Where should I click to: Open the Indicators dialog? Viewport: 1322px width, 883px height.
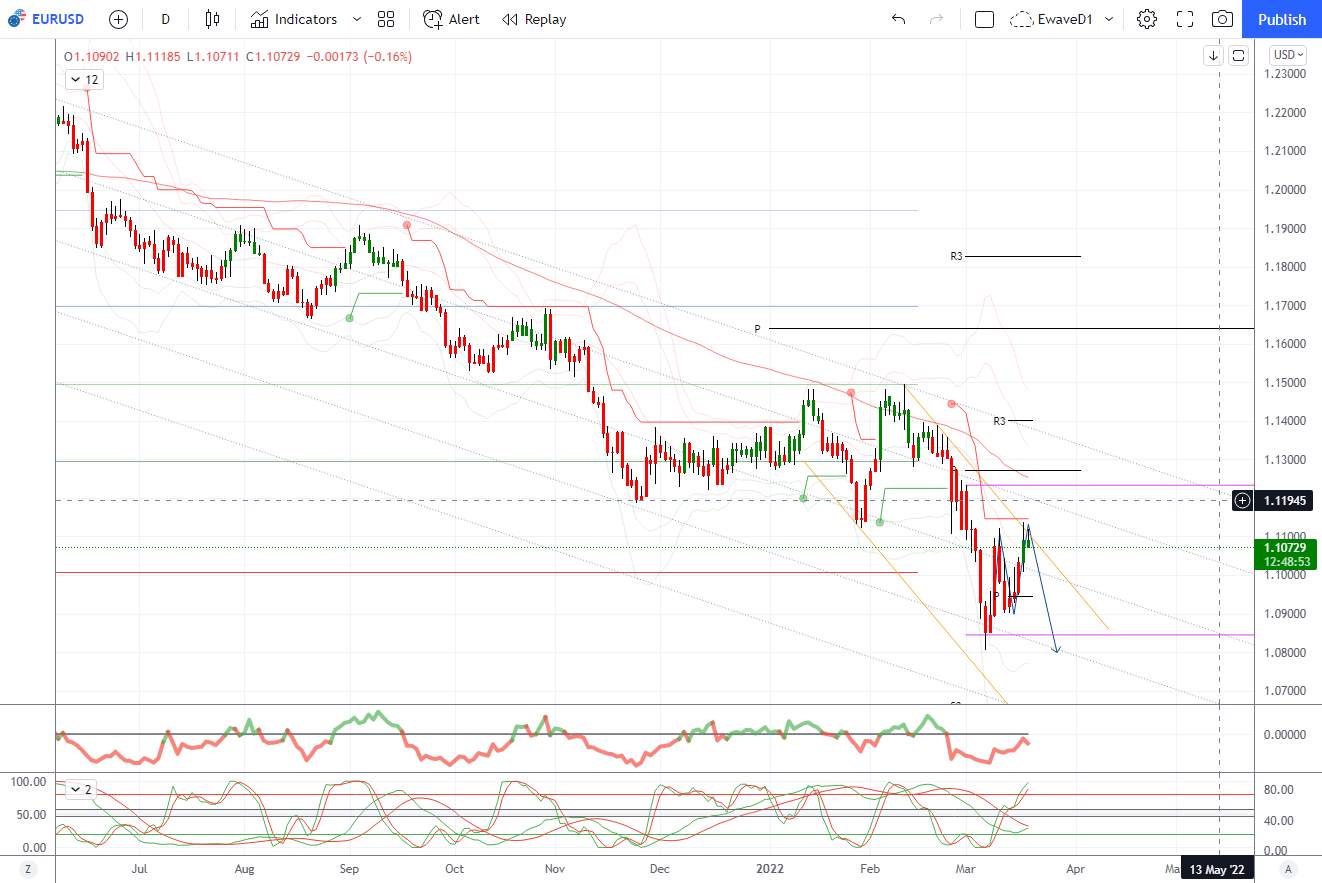click(x=294, y=19)
